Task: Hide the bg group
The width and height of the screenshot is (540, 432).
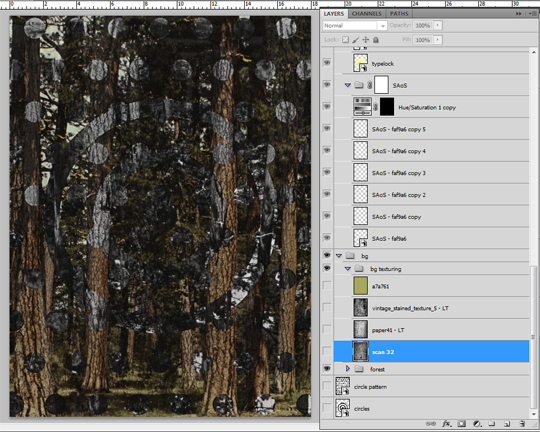Action: (327, 255)
